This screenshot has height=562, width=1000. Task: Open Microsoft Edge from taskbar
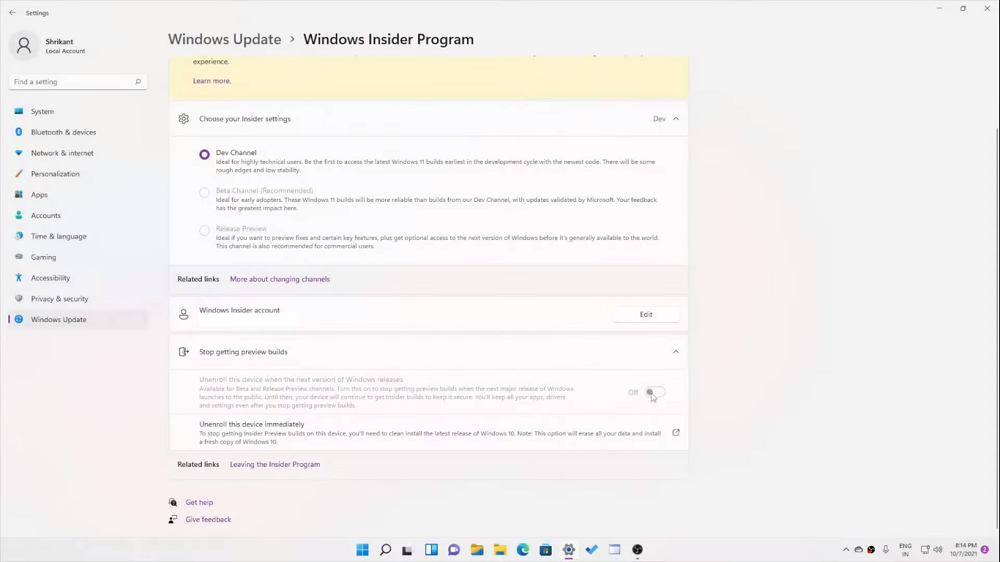523,550
